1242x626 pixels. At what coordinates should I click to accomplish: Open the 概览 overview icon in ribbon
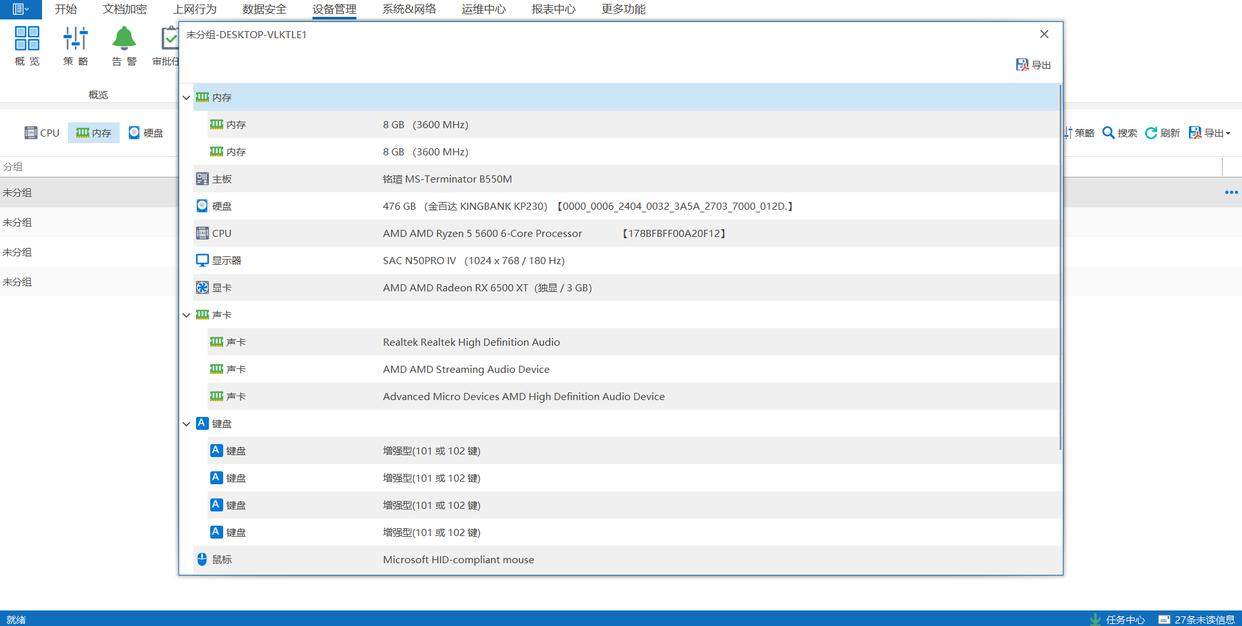pos(27,39)
